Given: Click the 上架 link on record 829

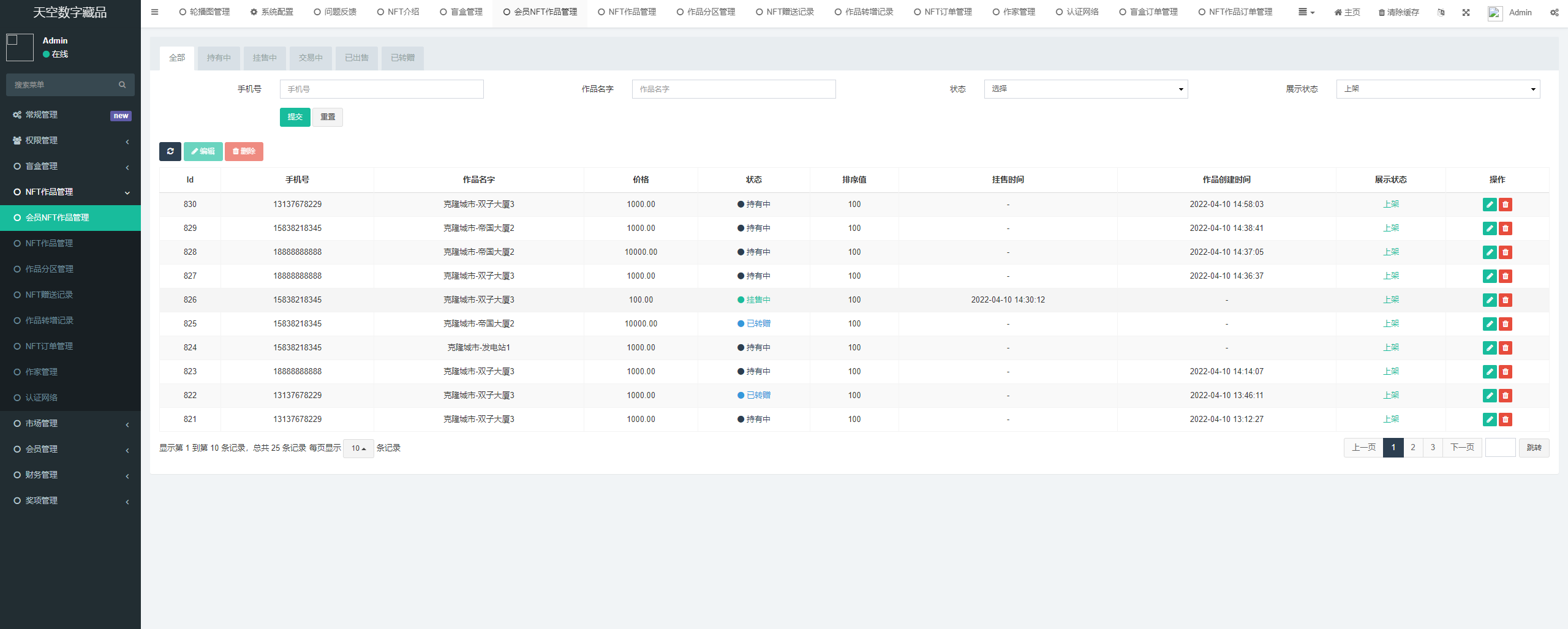Looking at the screenshot, I should [1392, 228].
